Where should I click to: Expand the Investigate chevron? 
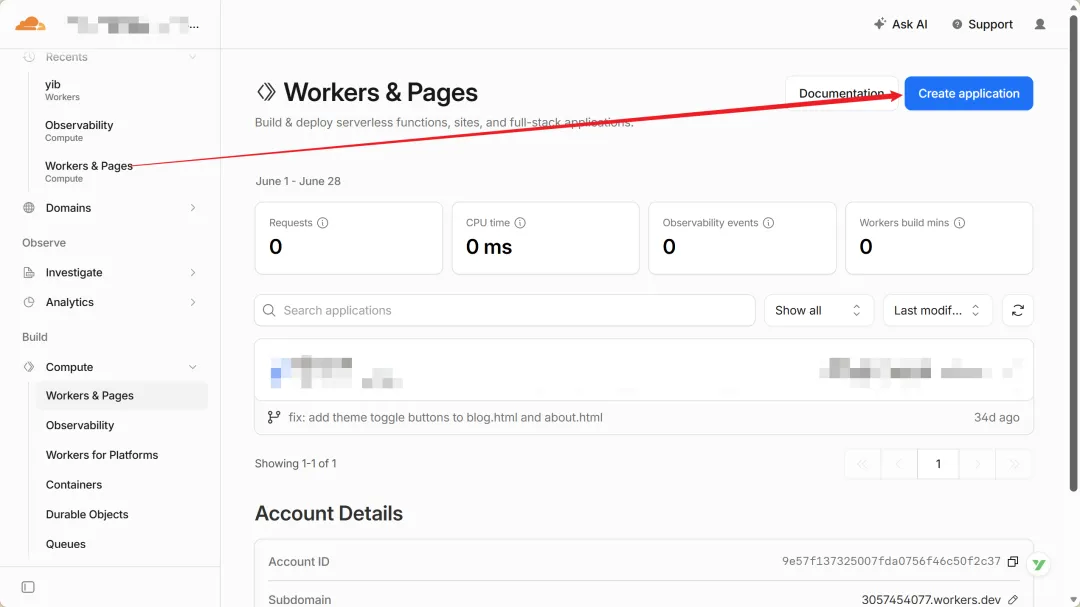click(193, 273)
